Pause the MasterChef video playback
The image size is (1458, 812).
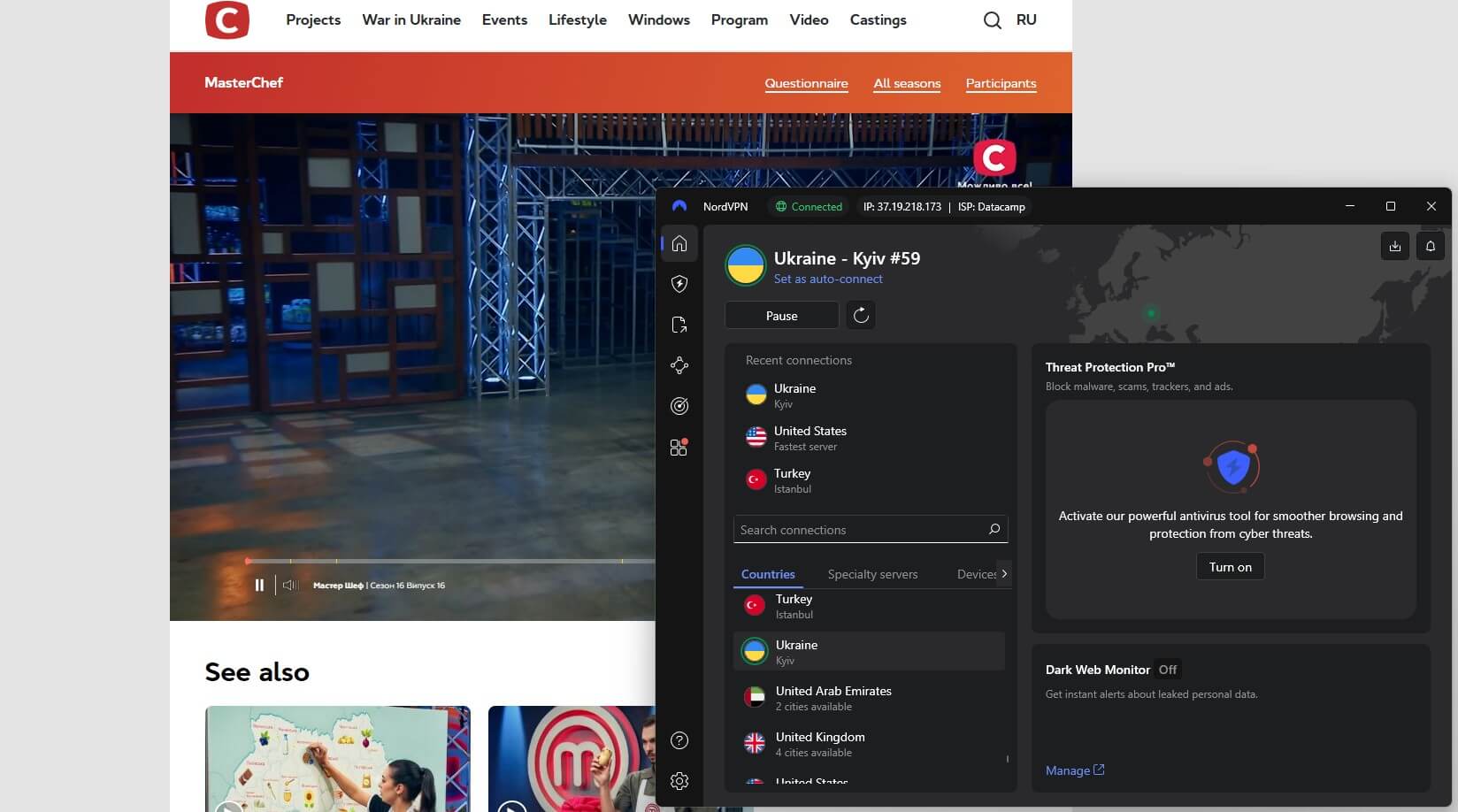[260, 585]
